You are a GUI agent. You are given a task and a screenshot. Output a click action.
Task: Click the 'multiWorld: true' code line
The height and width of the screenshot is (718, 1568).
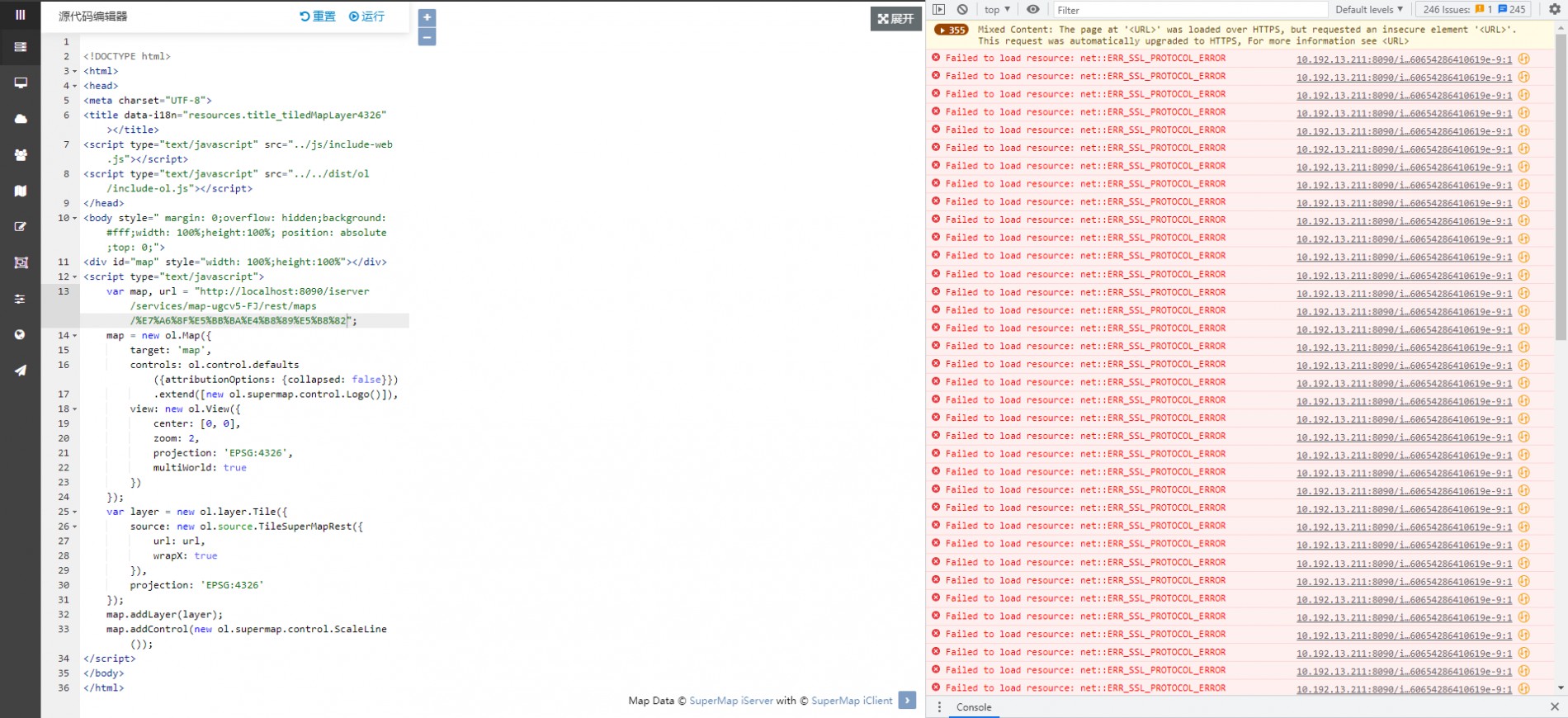coord(200,468)
